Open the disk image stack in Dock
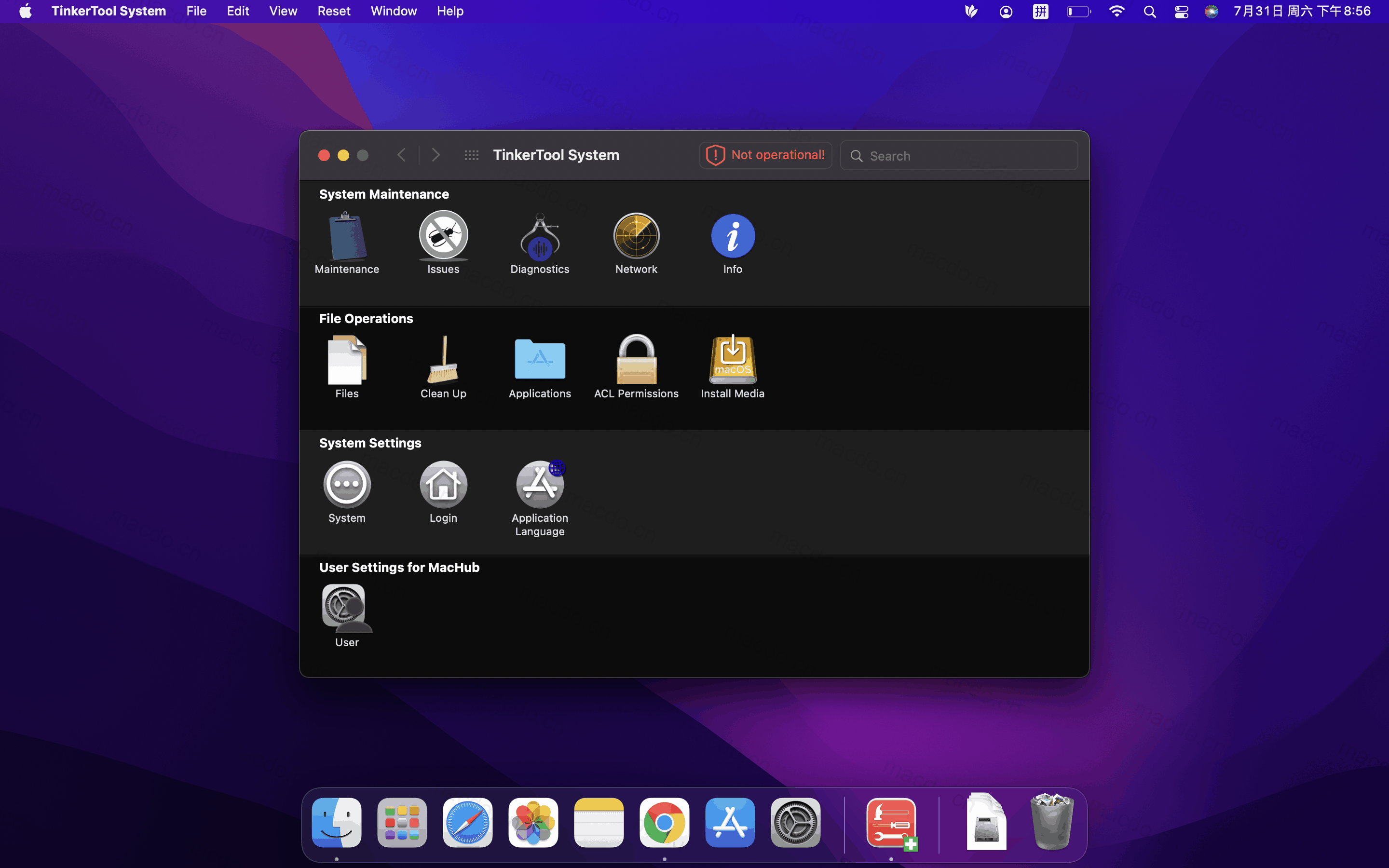This screenshot has width=1389, height=868. tap(986, 821)
